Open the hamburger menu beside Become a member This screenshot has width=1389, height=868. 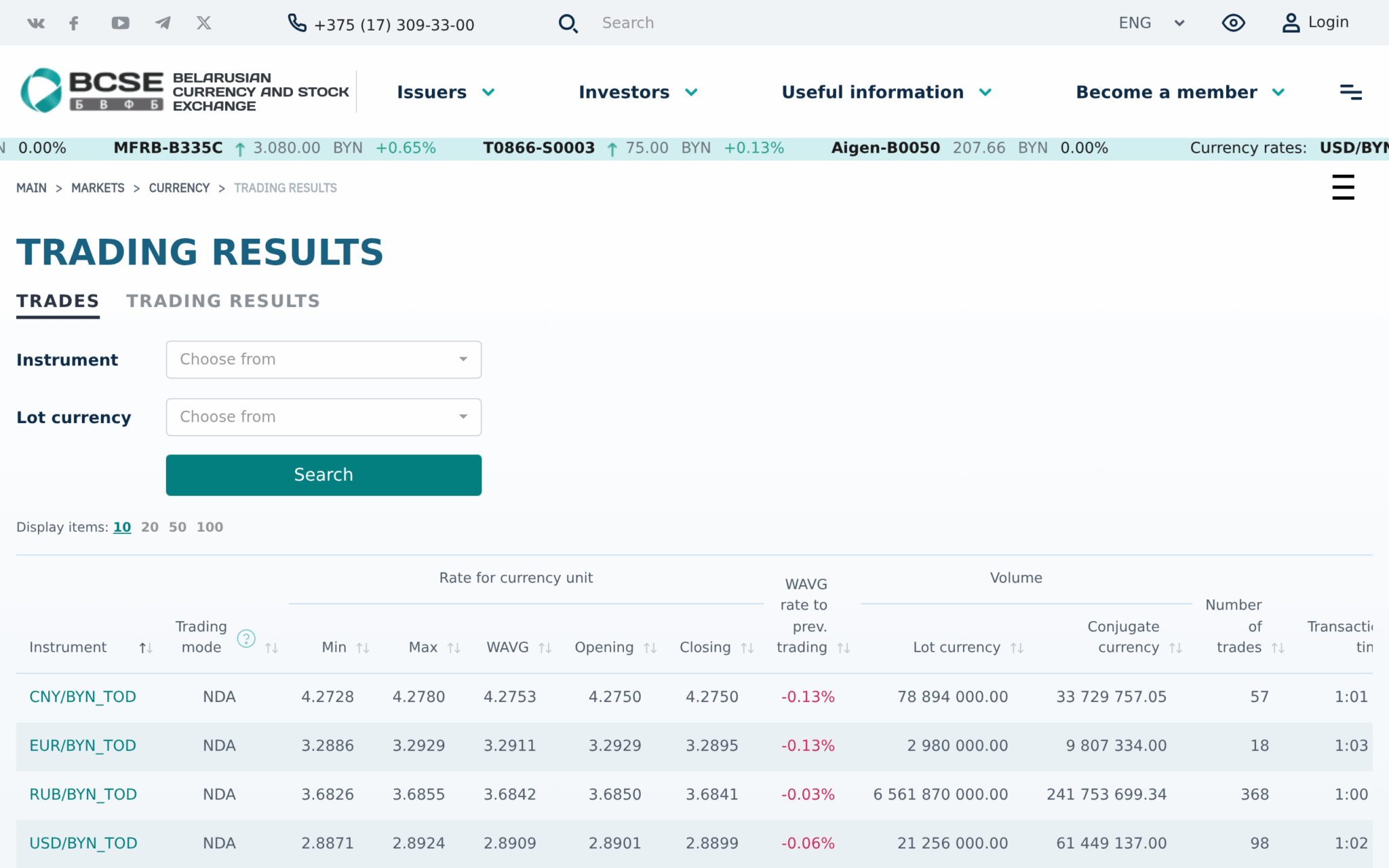[1350, 92]
